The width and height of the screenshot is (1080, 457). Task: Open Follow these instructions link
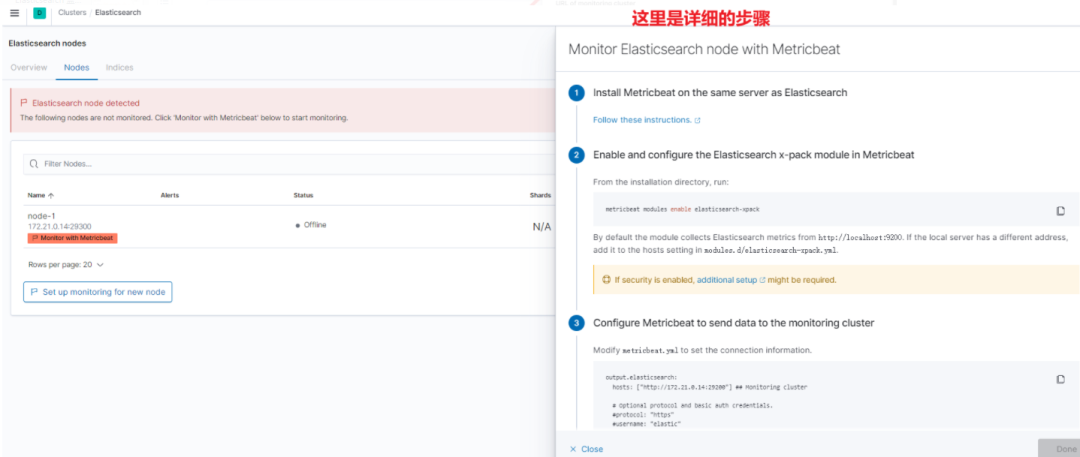642,120
